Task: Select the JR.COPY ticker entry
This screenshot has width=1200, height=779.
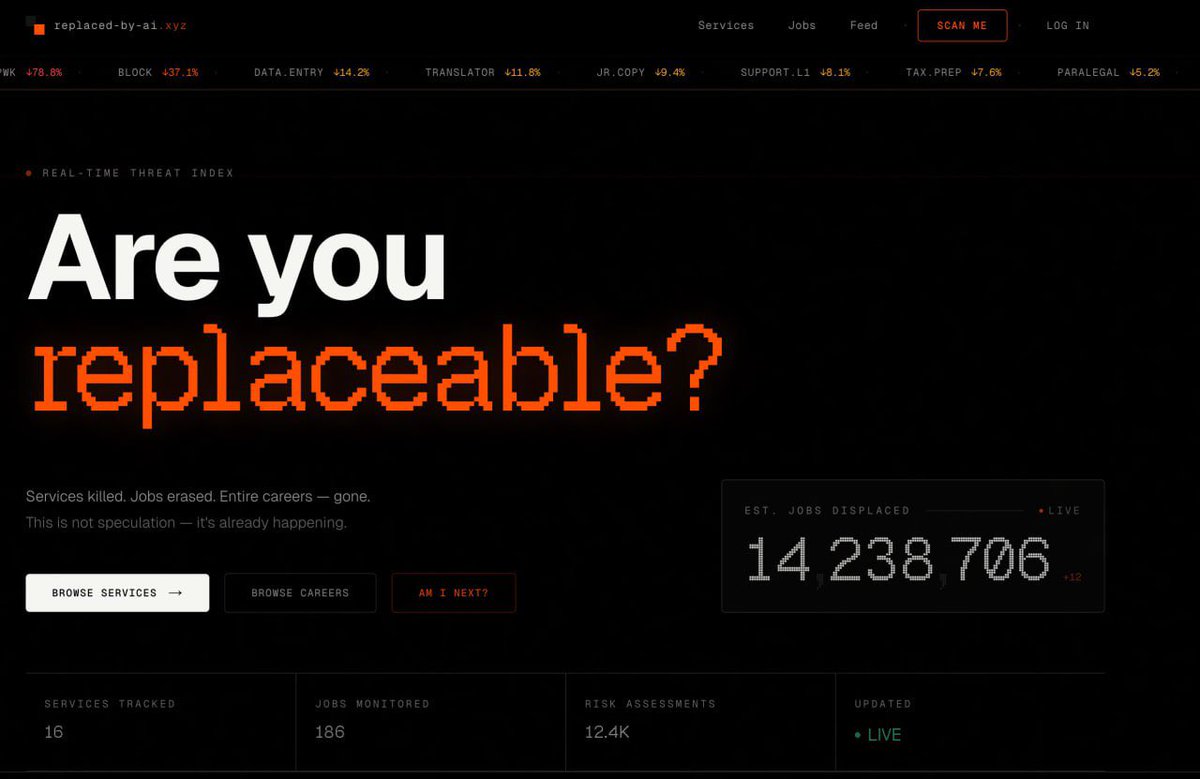Action: (641, 73)
